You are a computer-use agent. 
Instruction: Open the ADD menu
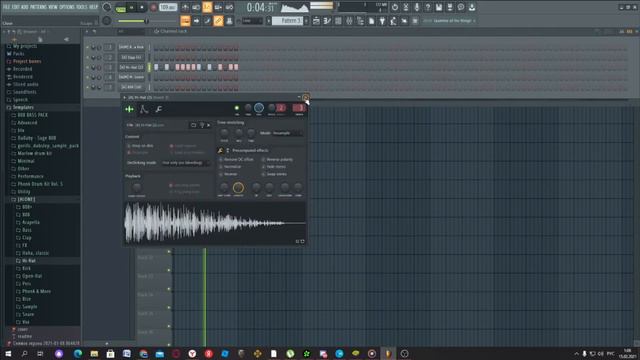coord(24,7)
